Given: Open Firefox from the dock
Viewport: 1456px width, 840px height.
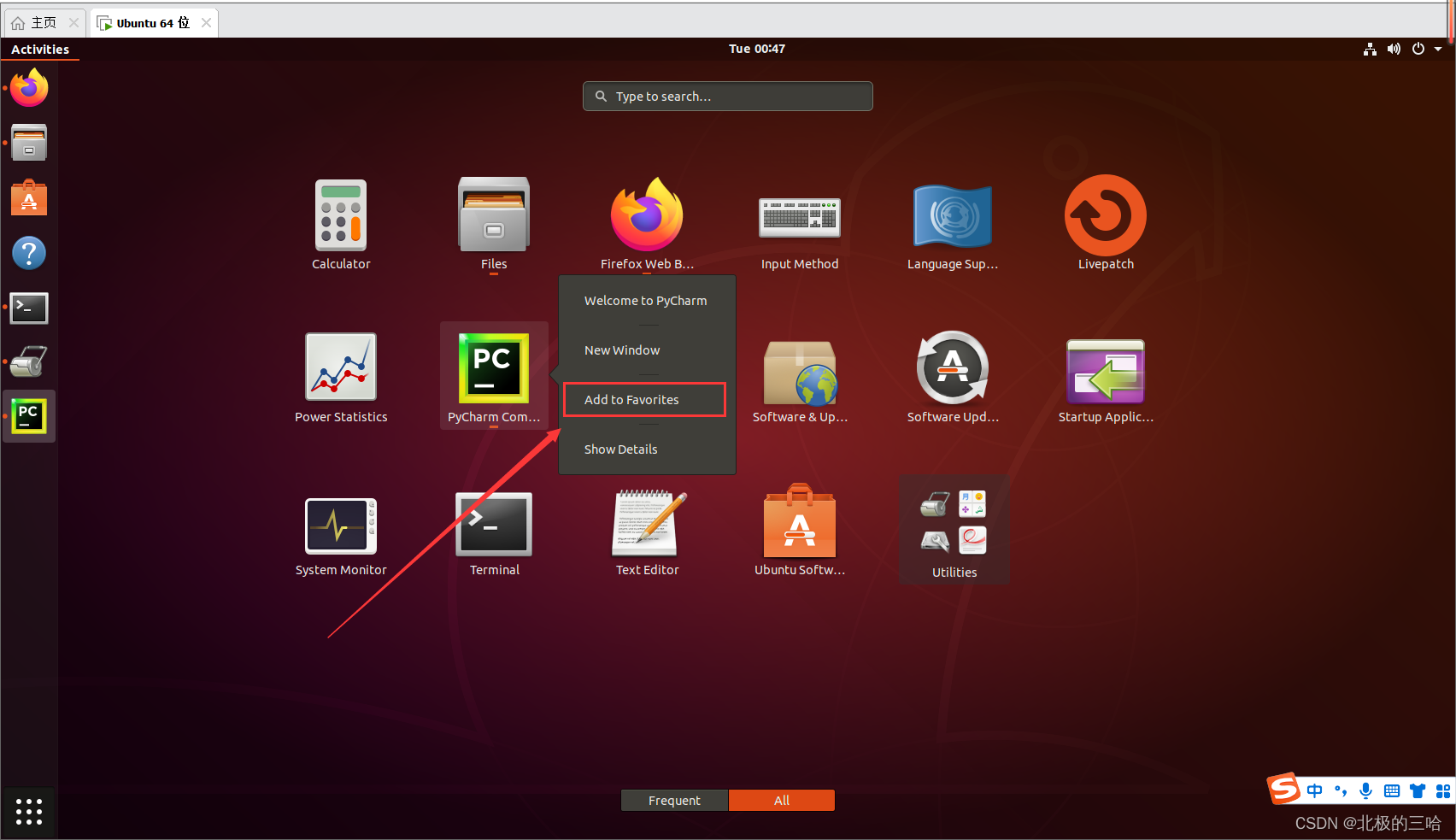Looking at the screenshot, I should 29,87.
